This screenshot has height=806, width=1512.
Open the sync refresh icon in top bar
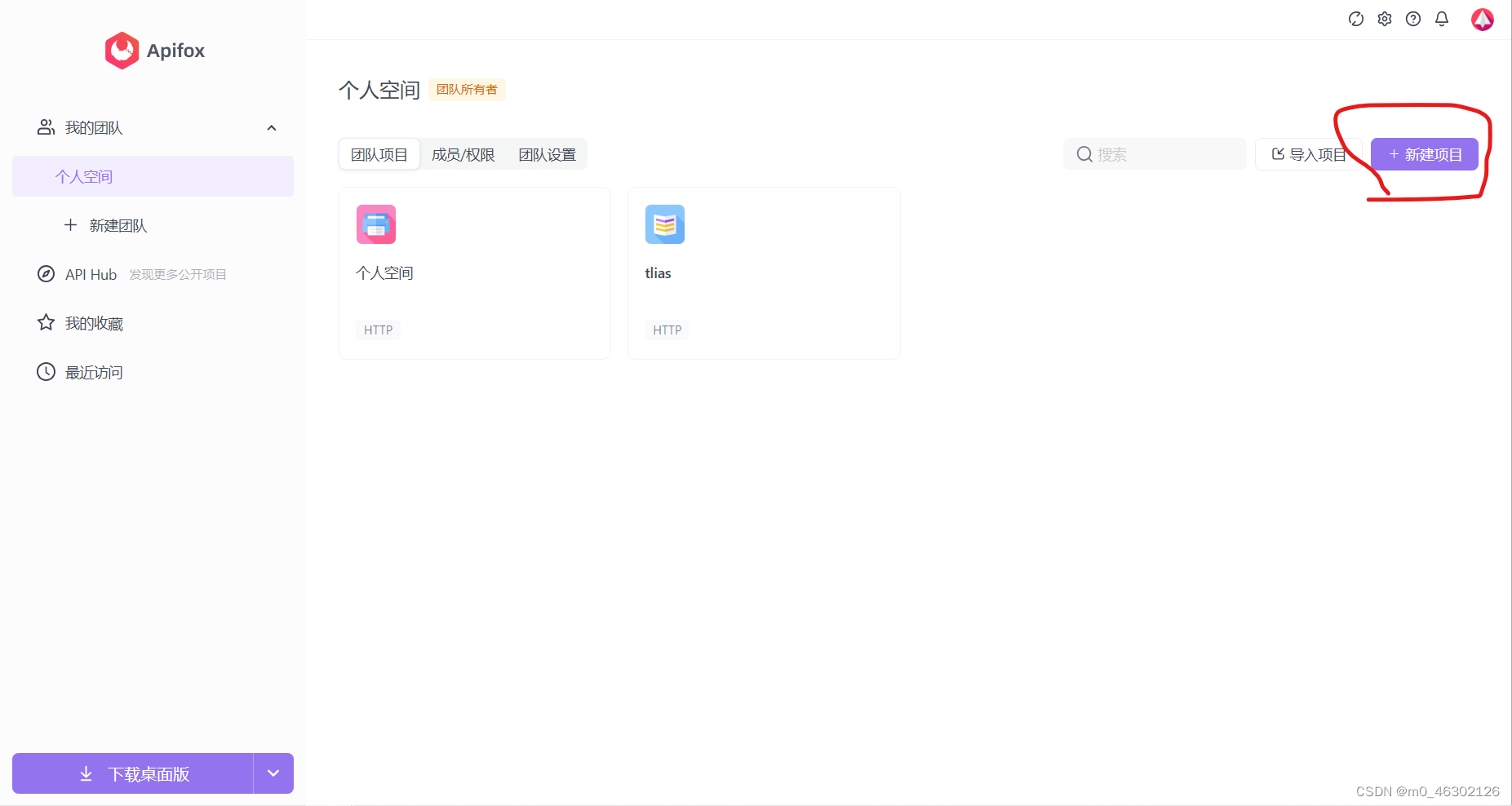point(1356,19)
